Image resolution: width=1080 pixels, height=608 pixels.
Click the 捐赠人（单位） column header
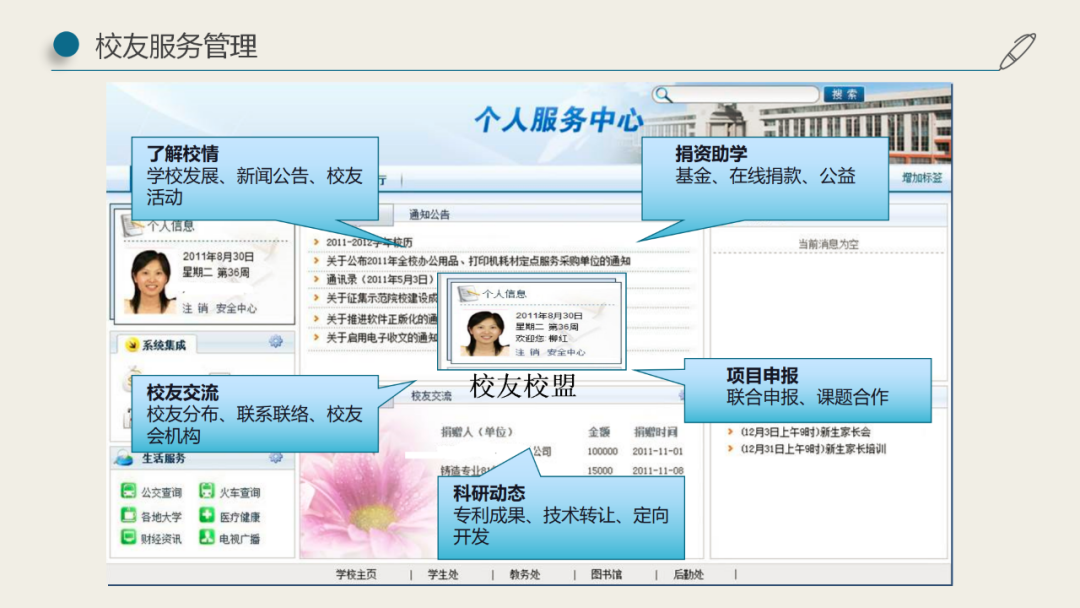pos(477,432)
